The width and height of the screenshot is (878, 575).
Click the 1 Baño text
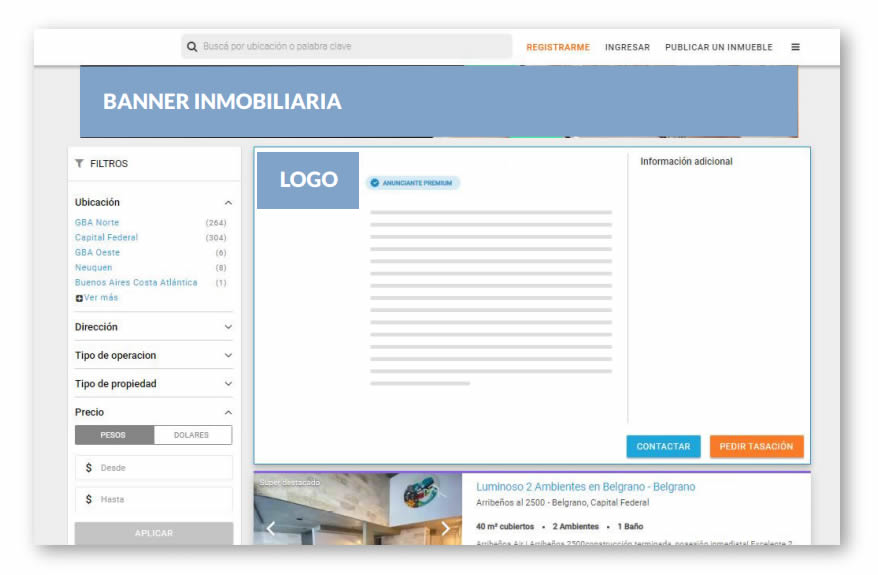pos(631,527)
